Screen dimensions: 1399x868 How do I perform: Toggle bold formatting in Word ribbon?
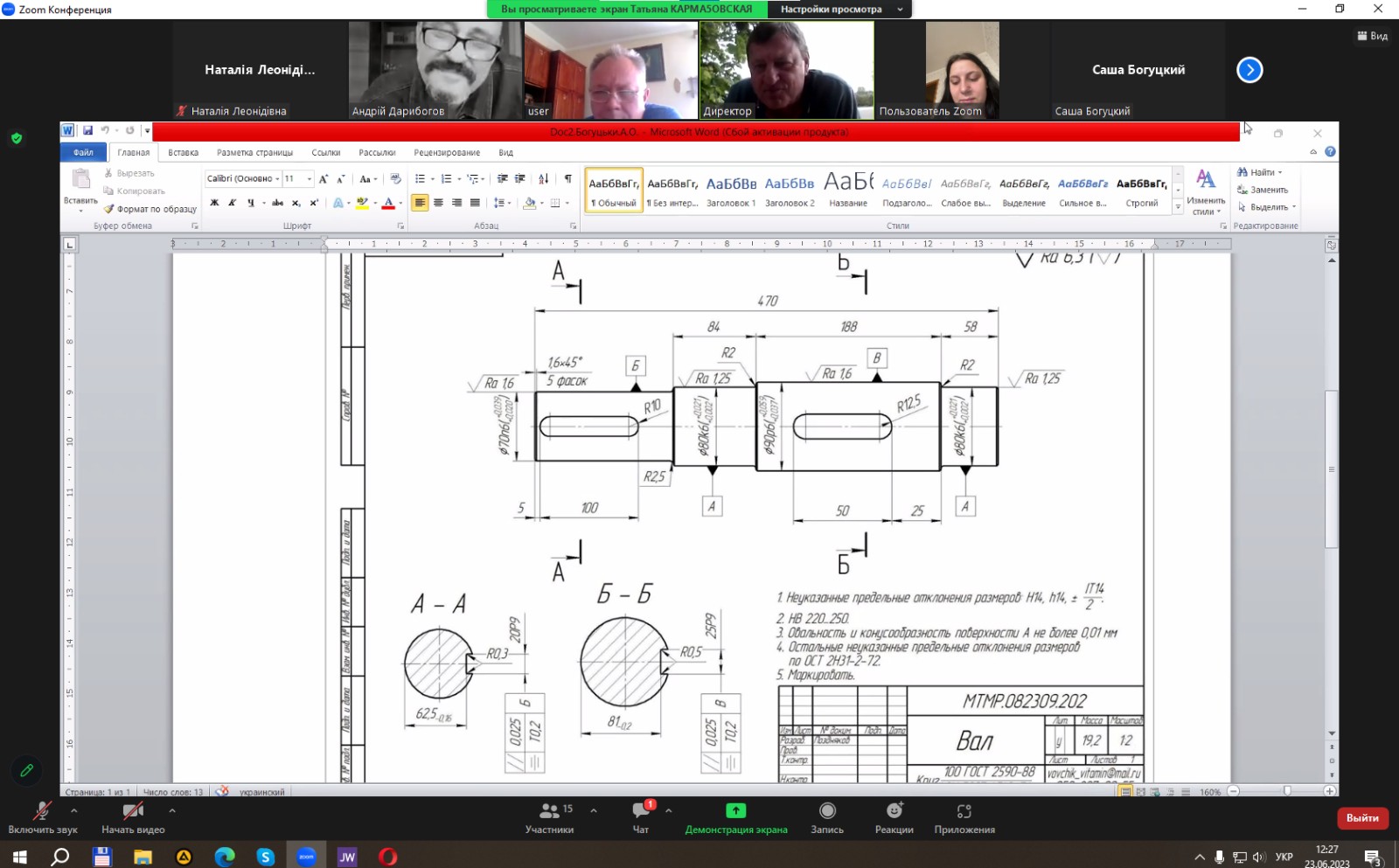pyautogui.click(x=214, y=203)
